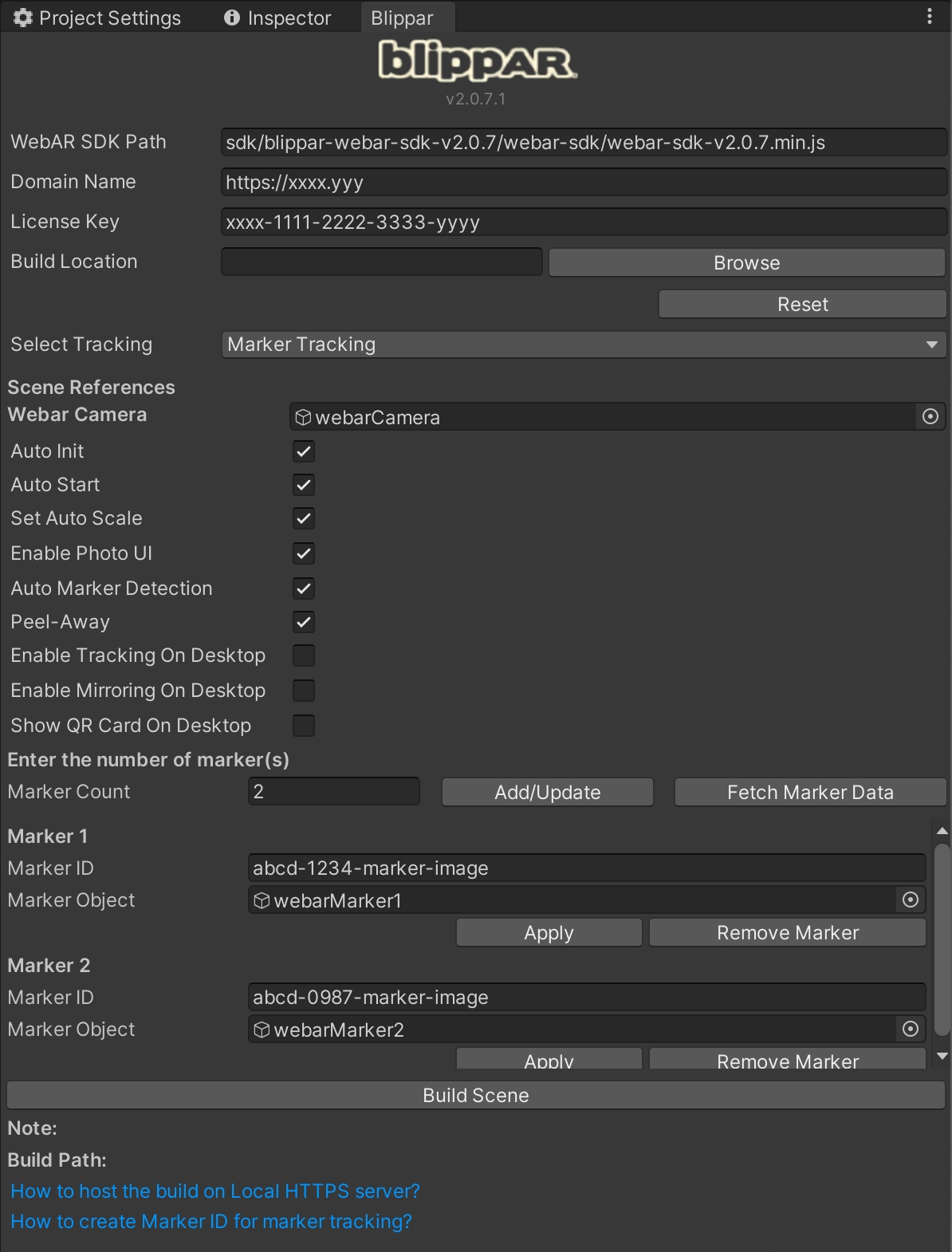Open the Local HTTPS server hosting link

pos(215,1191)
